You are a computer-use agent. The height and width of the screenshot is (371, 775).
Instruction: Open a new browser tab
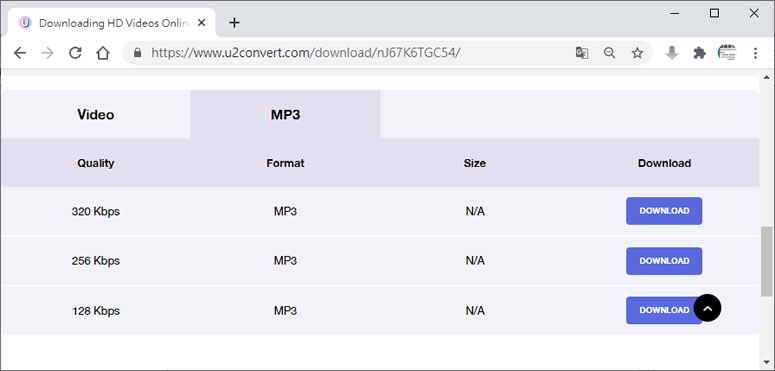point(234,23)
